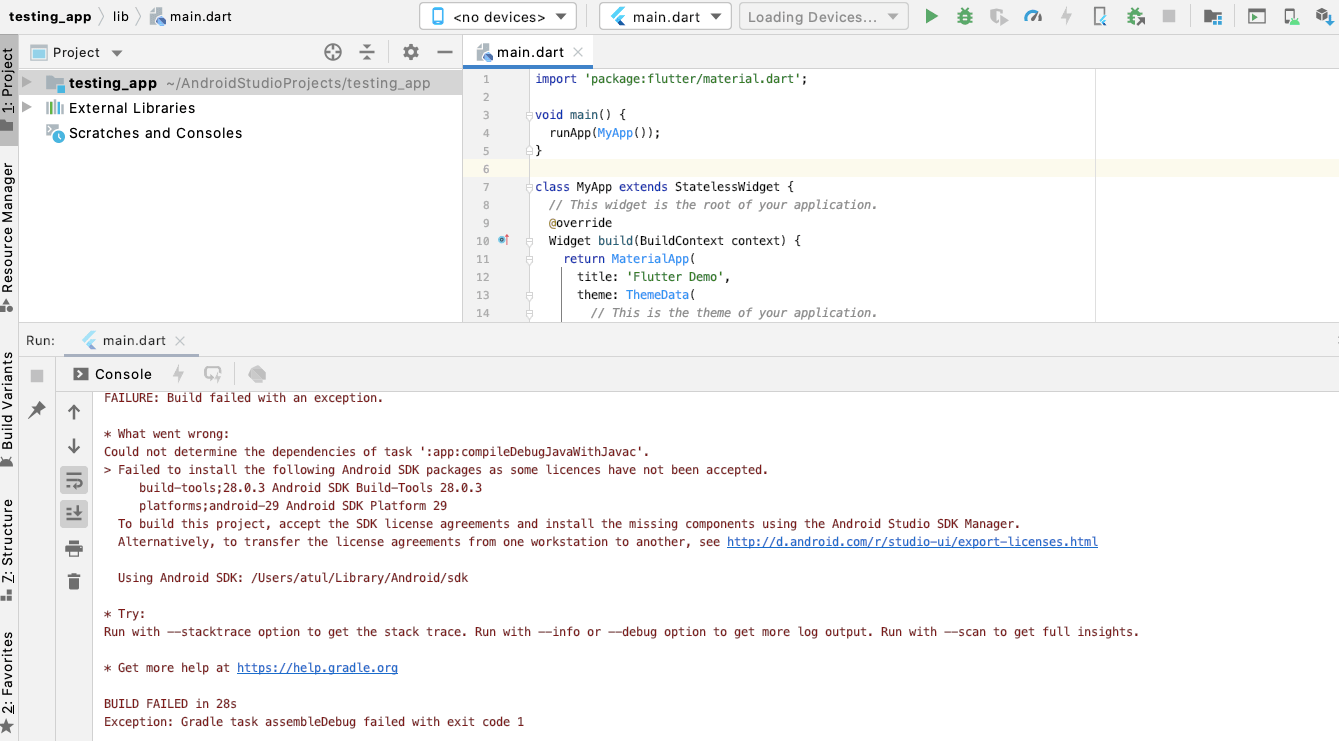The image size is (1339, 741).
Task: Click the gray Stop button in top toolbar
Action: click(x=1168, y=16)
